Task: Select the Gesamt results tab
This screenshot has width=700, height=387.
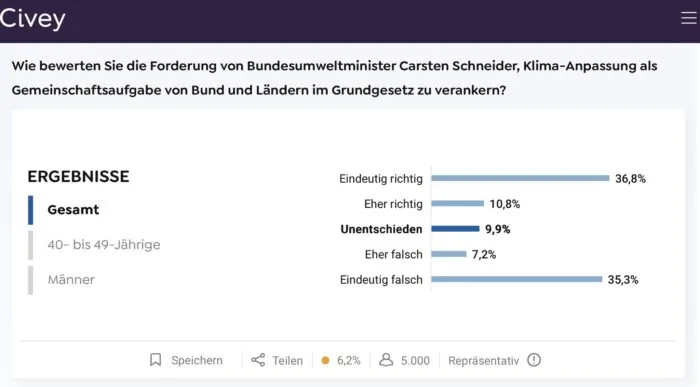Action: click(x=73, y=210)
